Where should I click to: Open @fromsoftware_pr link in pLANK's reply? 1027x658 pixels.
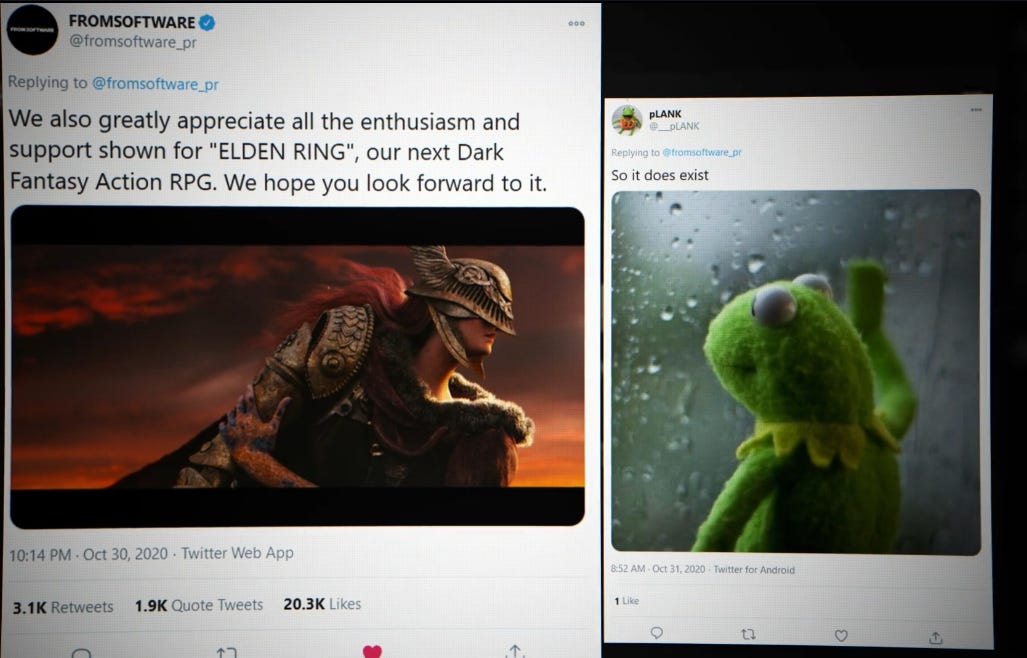point(701,153)
